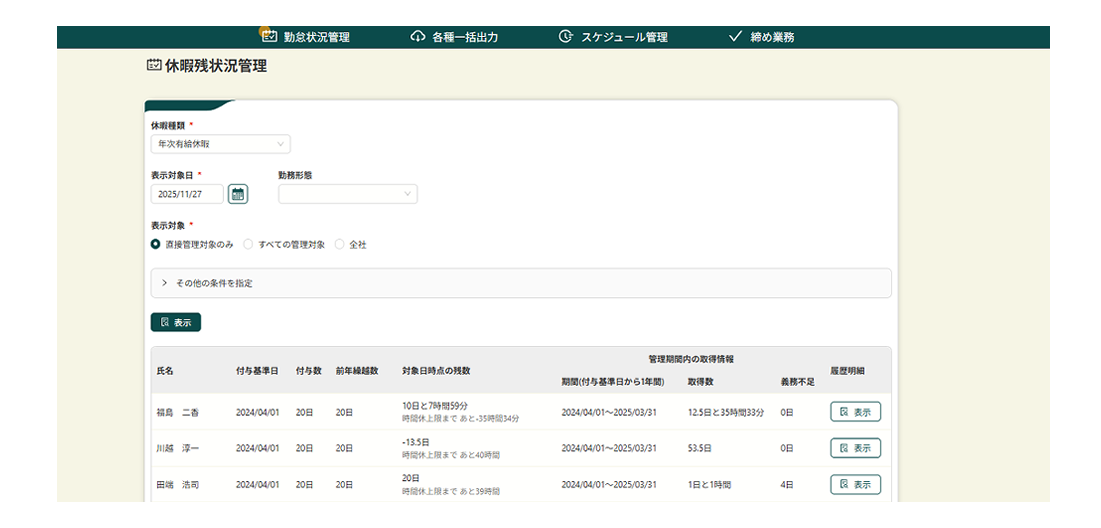Click the acquired value 1日と1時間
Screen dimensions: 1101x528
(710, 484)
